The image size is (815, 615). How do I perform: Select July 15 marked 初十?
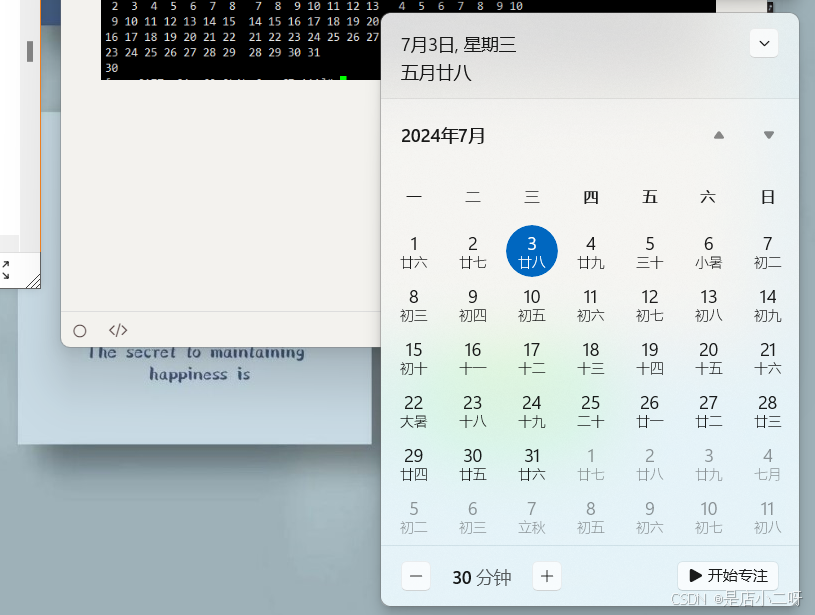(x=414, y=358)
